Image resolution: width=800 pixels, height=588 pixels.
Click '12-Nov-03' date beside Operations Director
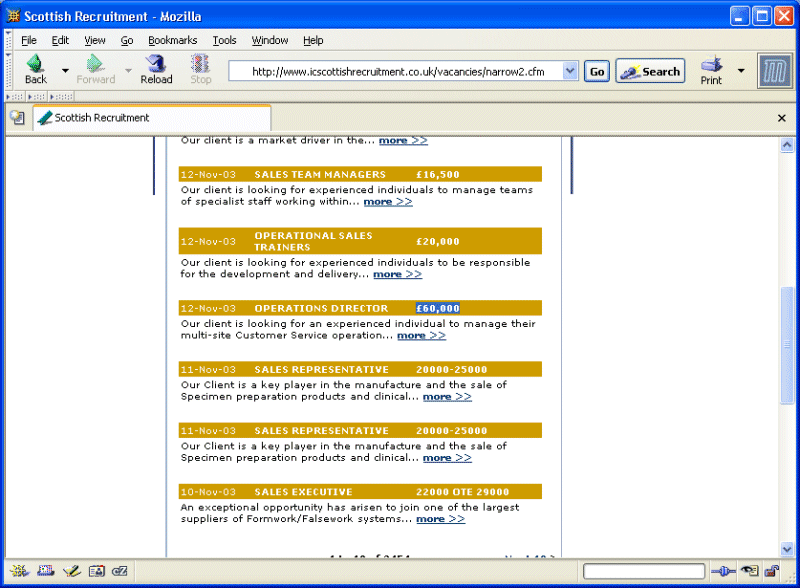coord(208,308)
